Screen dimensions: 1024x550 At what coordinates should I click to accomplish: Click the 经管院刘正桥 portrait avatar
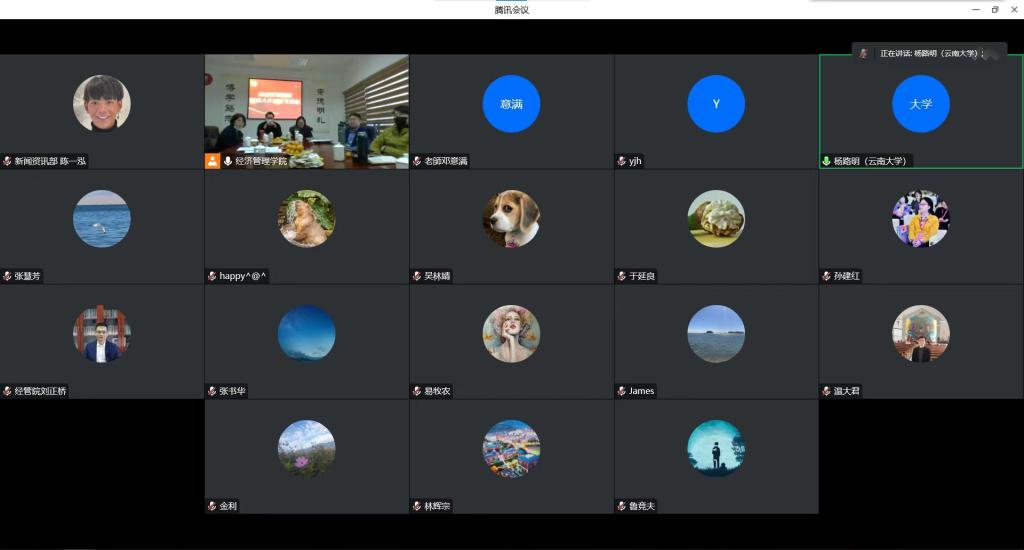[102, 334]
